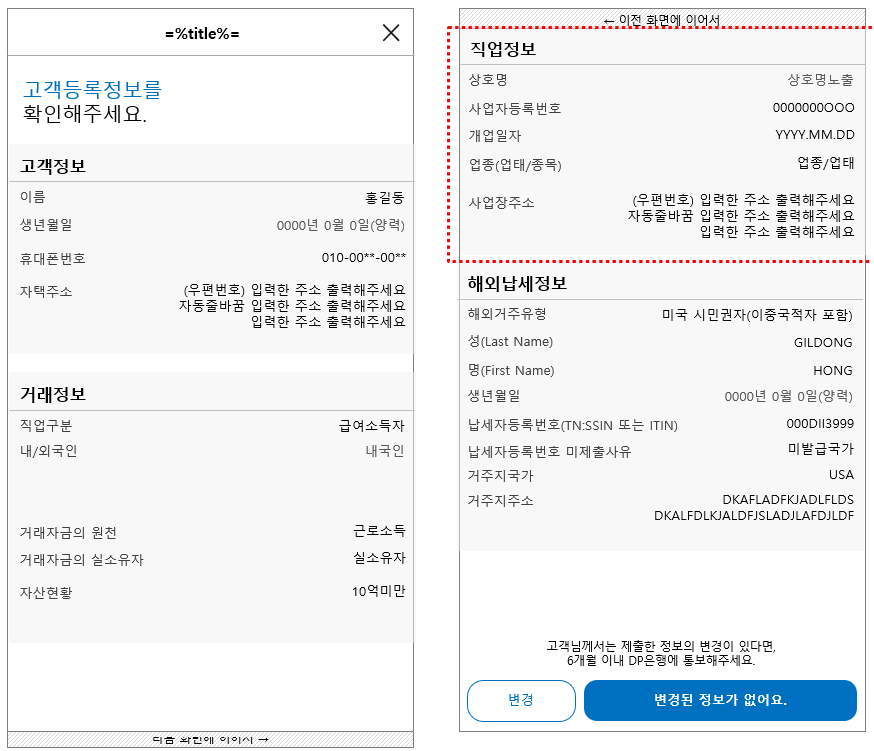Close the customer info popup with X

(393, 31)
